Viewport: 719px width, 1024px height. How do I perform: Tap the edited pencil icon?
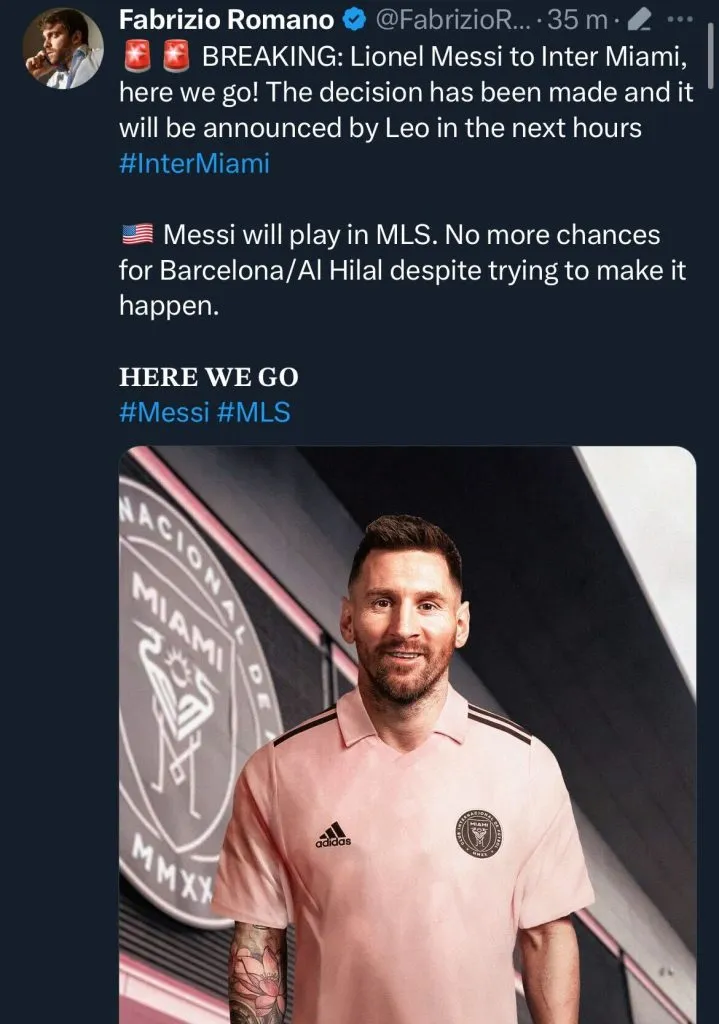643,19
